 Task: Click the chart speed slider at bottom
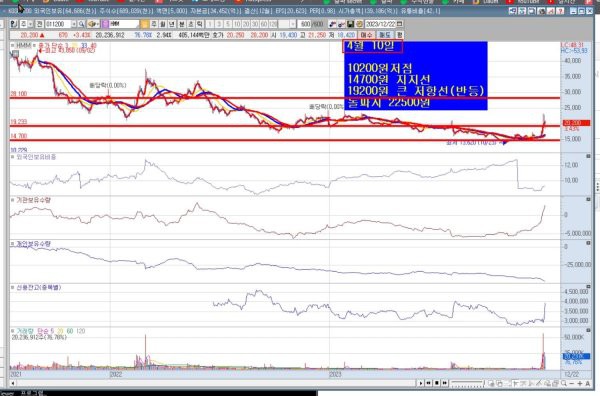[x=468, y=383]
